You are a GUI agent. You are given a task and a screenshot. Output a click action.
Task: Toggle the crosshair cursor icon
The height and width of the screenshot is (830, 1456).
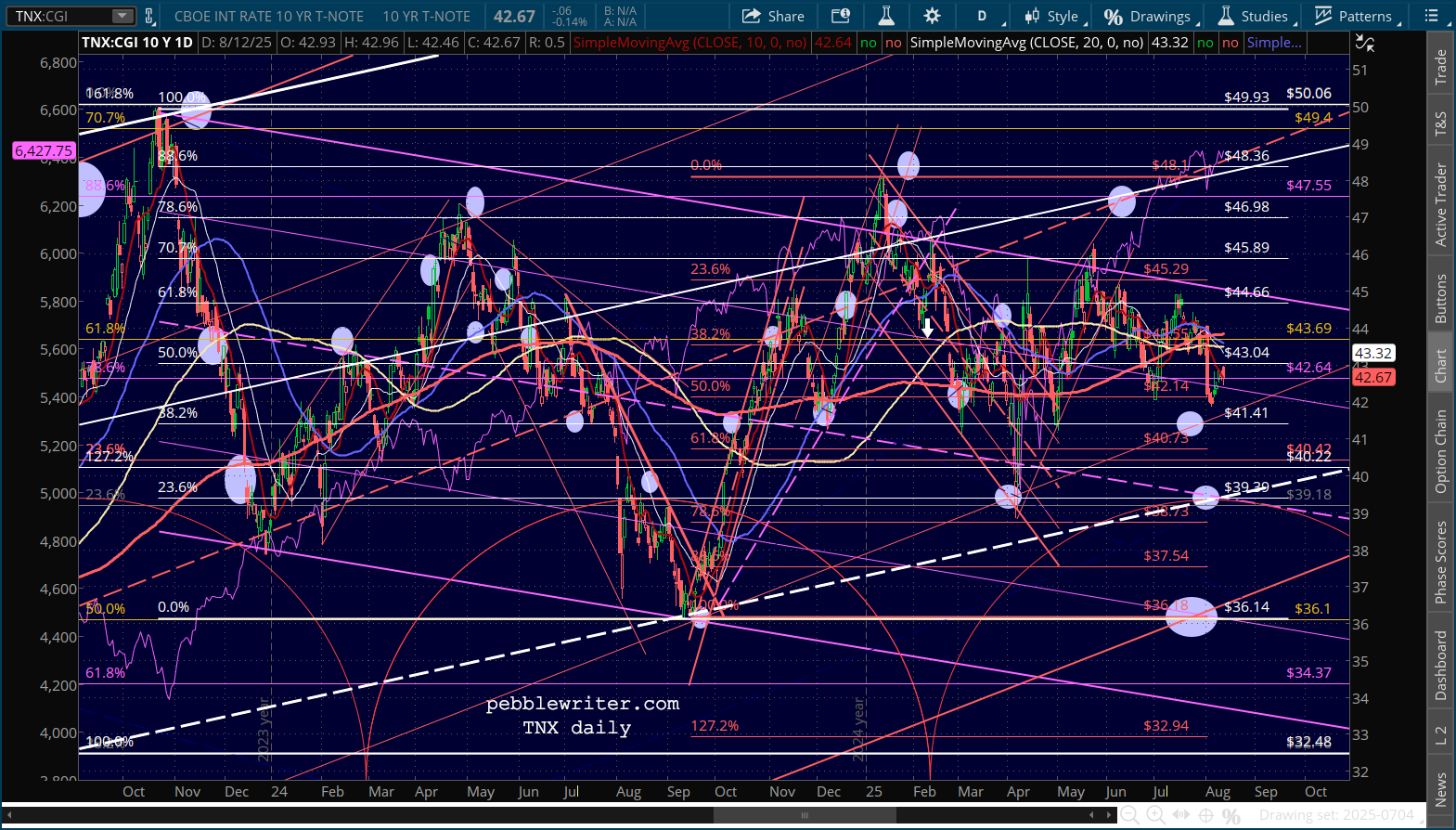(x=1205, y=815)
